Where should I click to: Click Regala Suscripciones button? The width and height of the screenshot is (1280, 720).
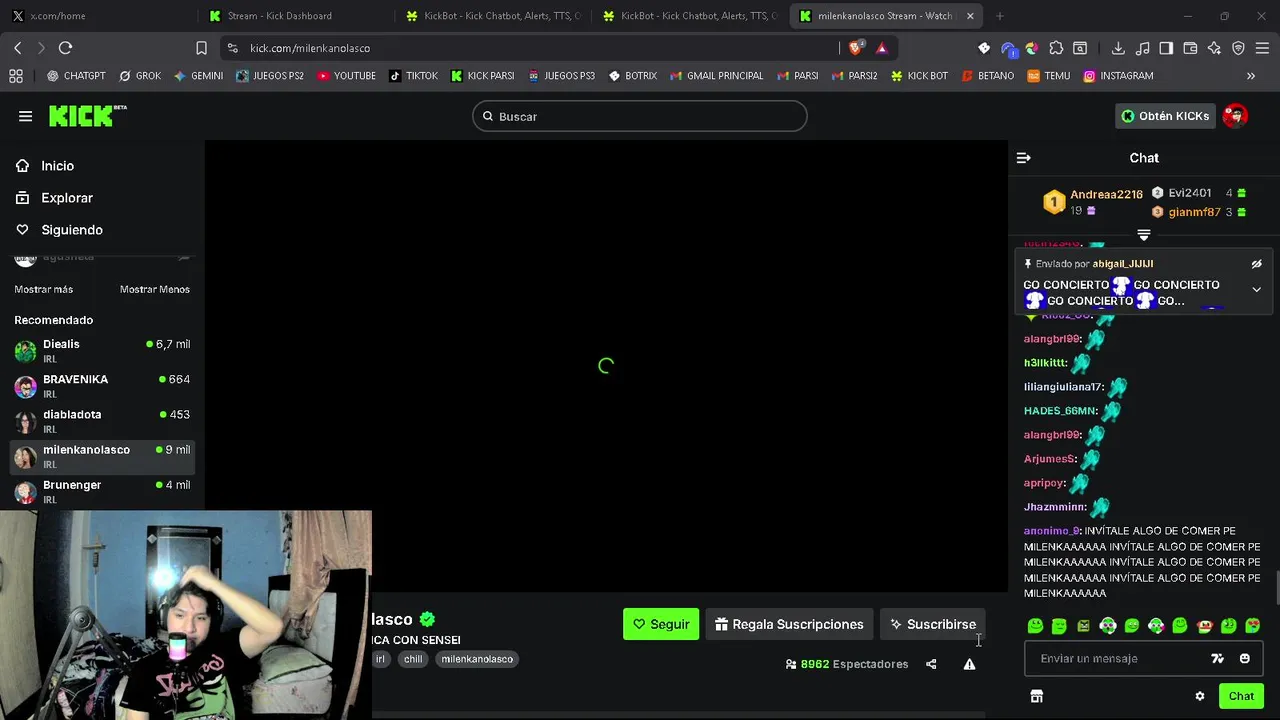coord(789,624)
